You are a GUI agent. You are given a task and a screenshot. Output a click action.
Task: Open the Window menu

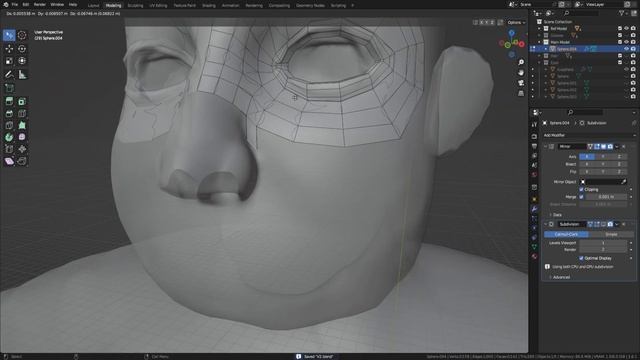click(57, 4)
